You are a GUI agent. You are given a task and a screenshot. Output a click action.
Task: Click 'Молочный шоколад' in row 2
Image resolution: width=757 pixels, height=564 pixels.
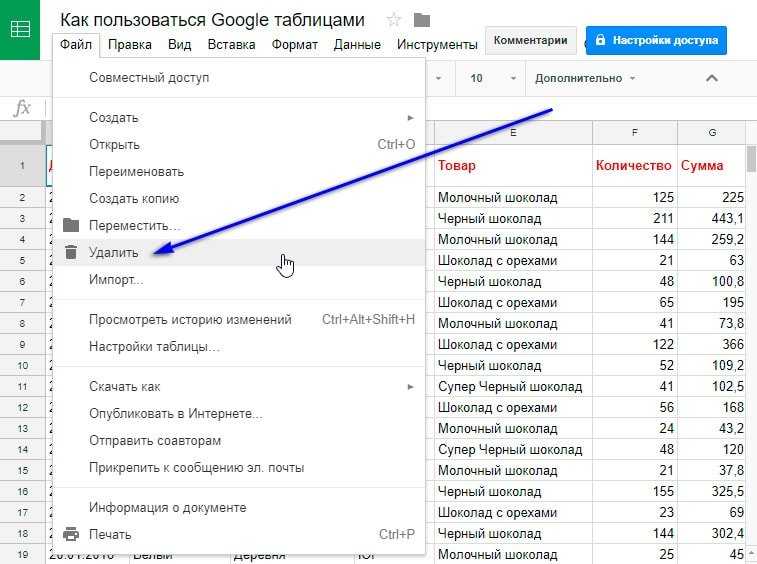(513, 197)
